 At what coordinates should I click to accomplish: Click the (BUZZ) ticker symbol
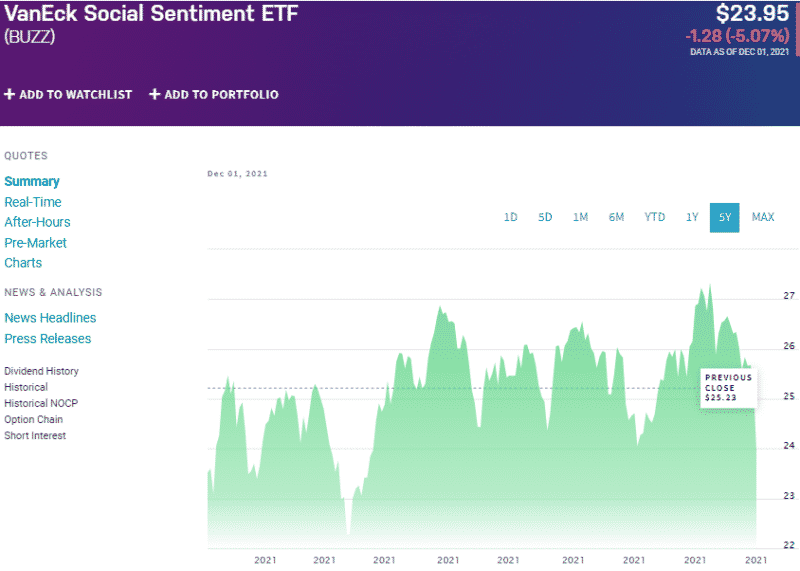[x=30, y=37]
